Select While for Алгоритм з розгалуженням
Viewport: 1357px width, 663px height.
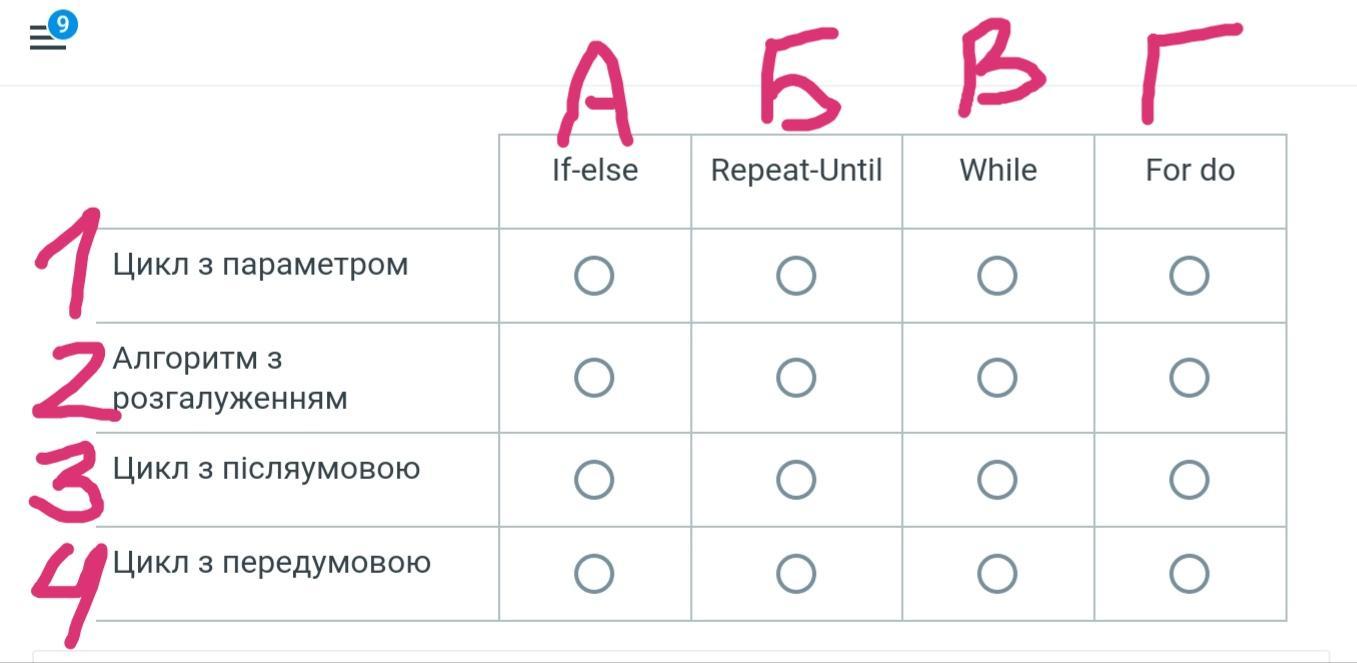(997, 378)
